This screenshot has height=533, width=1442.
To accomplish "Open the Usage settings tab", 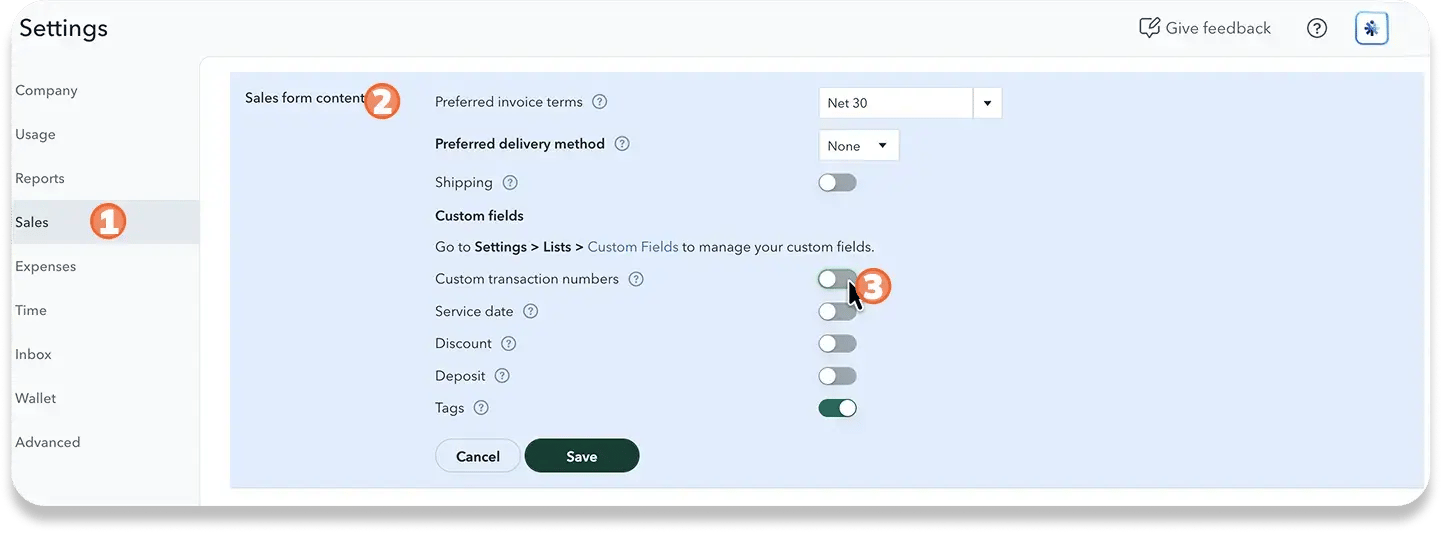I will pyautogui.click(x=35, y=134).
